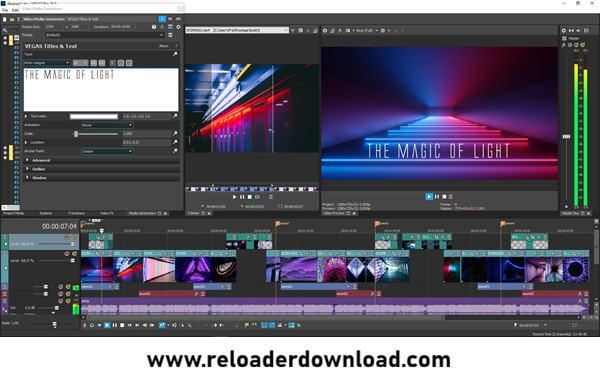This screenshot has width=600, height=381.
Task: Animate the Anchor Point keyframe icon
Action: (x=175, y=151)
